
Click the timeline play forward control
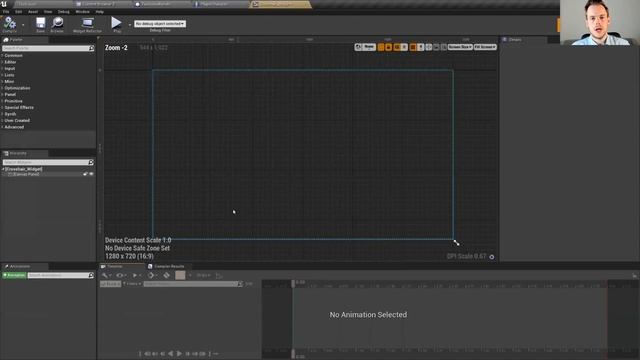click(179, 354)
